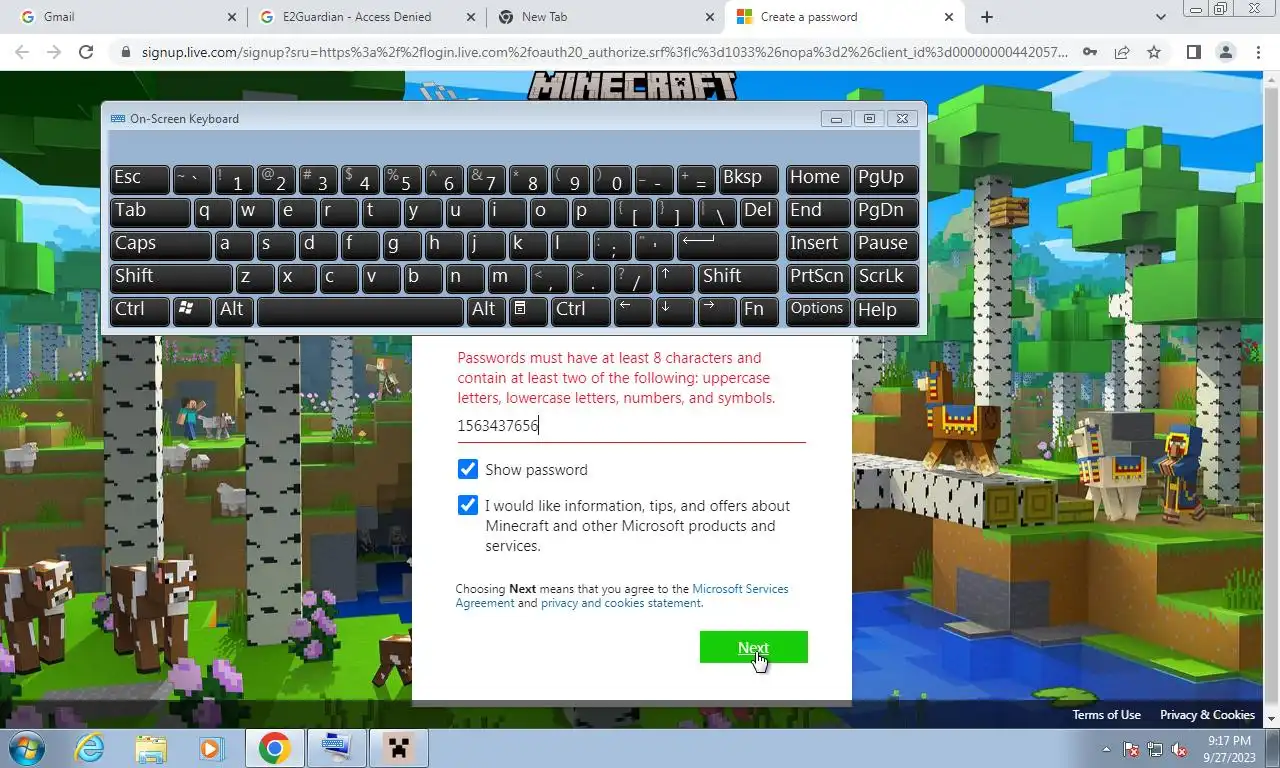Click the Tab key on keyboard
The image size is (1280, 768).
[149, 212]
